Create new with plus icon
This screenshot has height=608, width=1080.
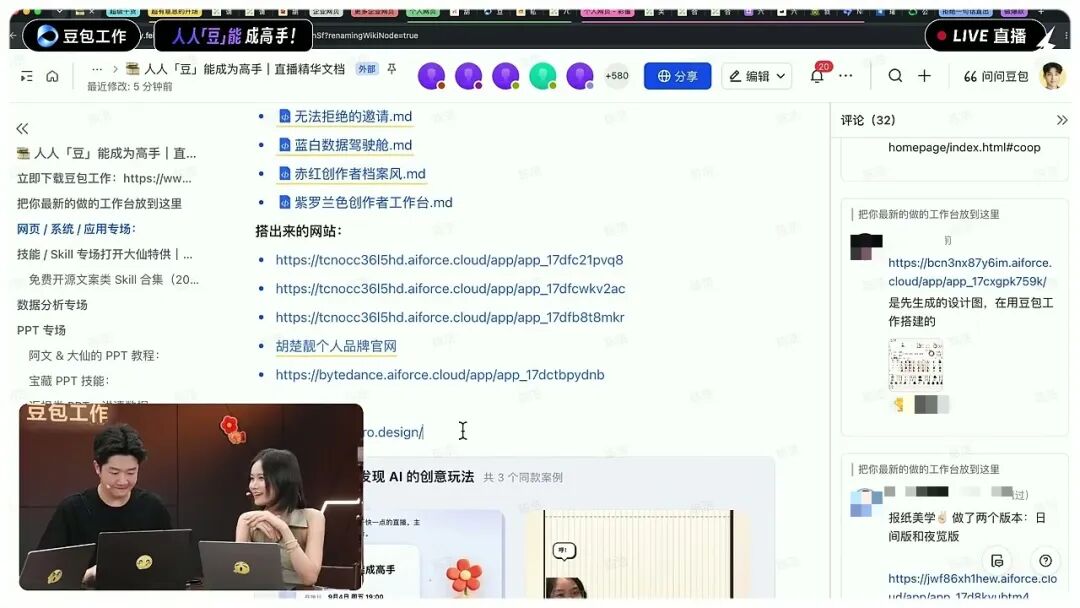pyautogui.click(x=924, y=76)
